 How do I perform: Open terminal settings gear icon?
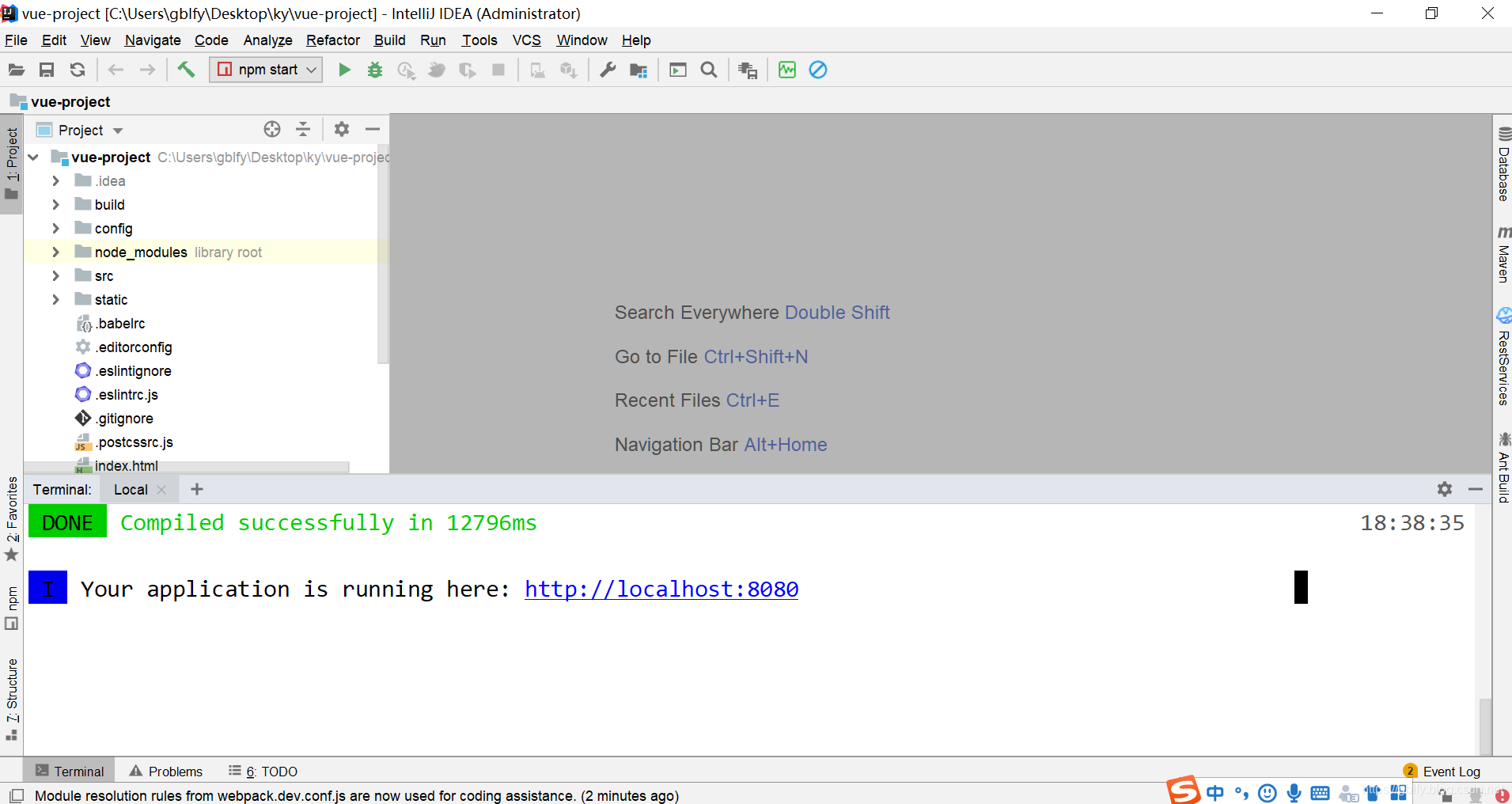click(x=1445, y=489)
